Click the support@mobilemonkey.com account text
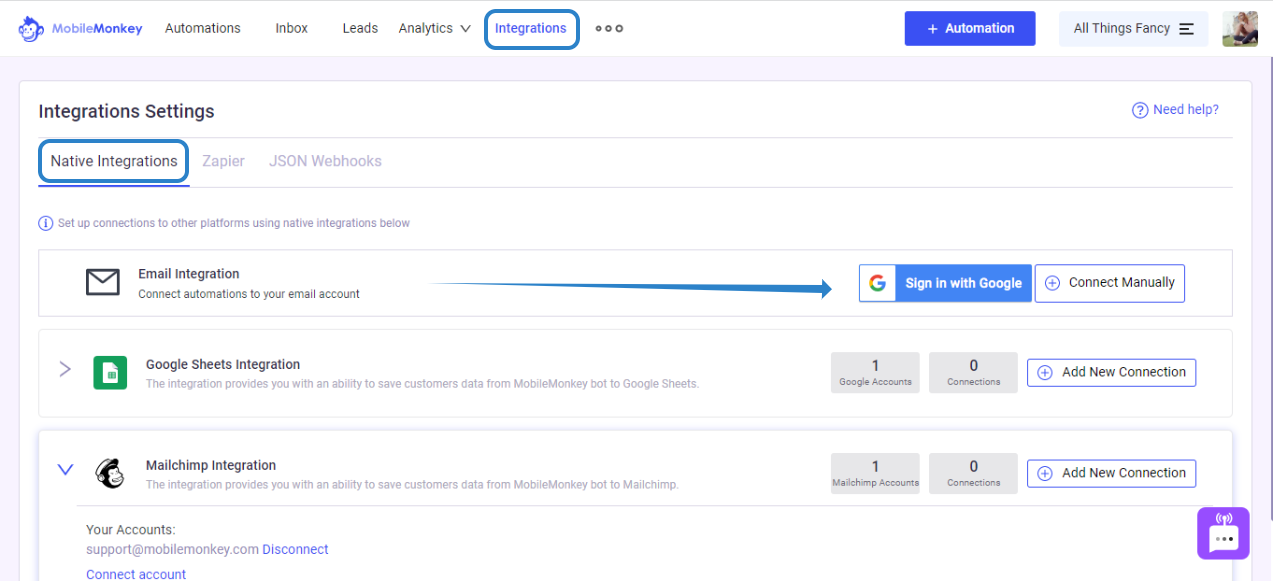 [172, 549]
